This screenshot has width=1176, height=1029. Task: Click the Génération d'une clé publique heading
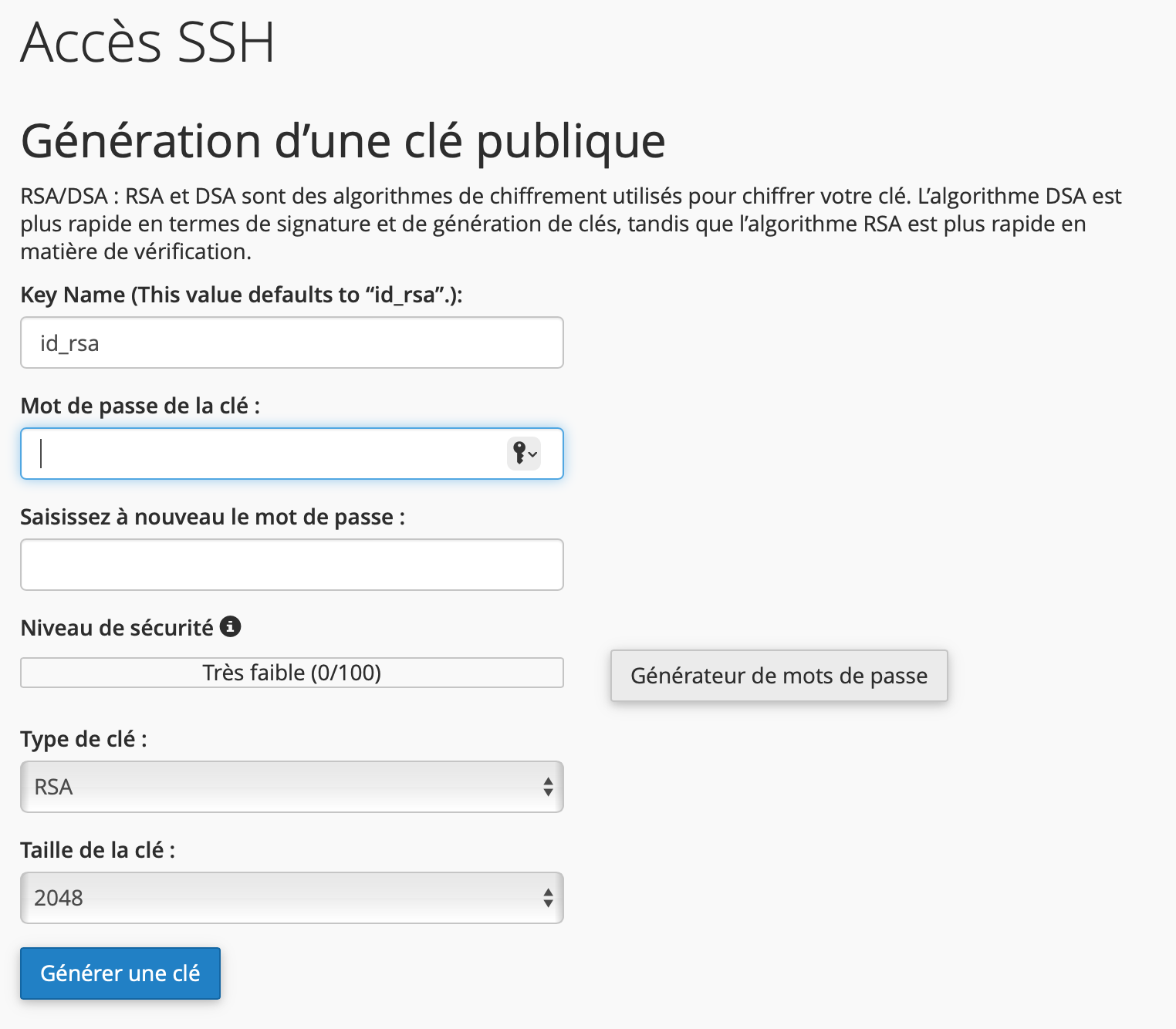[343, 141]
